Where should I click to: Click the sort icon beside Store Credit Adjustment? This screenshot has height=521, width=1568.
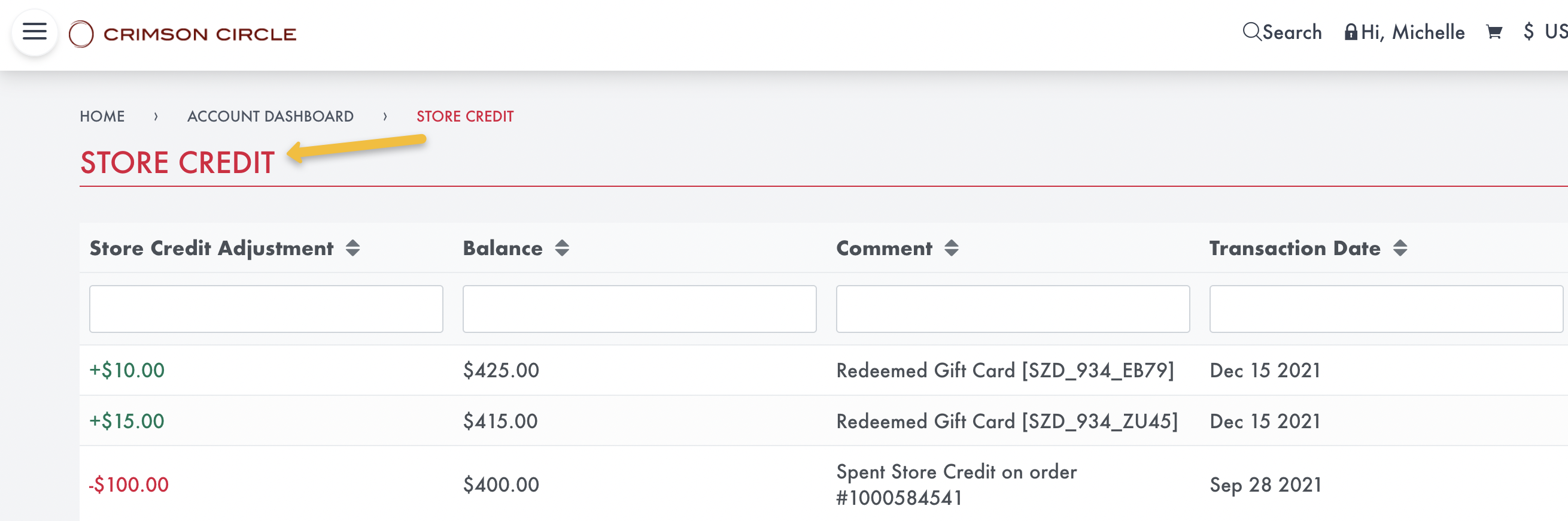pos(353,248)
